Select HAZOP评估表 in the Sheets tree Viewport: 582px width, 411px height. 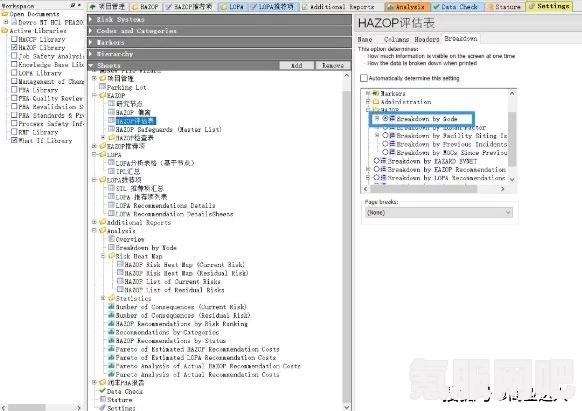click(x=135, y=121)
